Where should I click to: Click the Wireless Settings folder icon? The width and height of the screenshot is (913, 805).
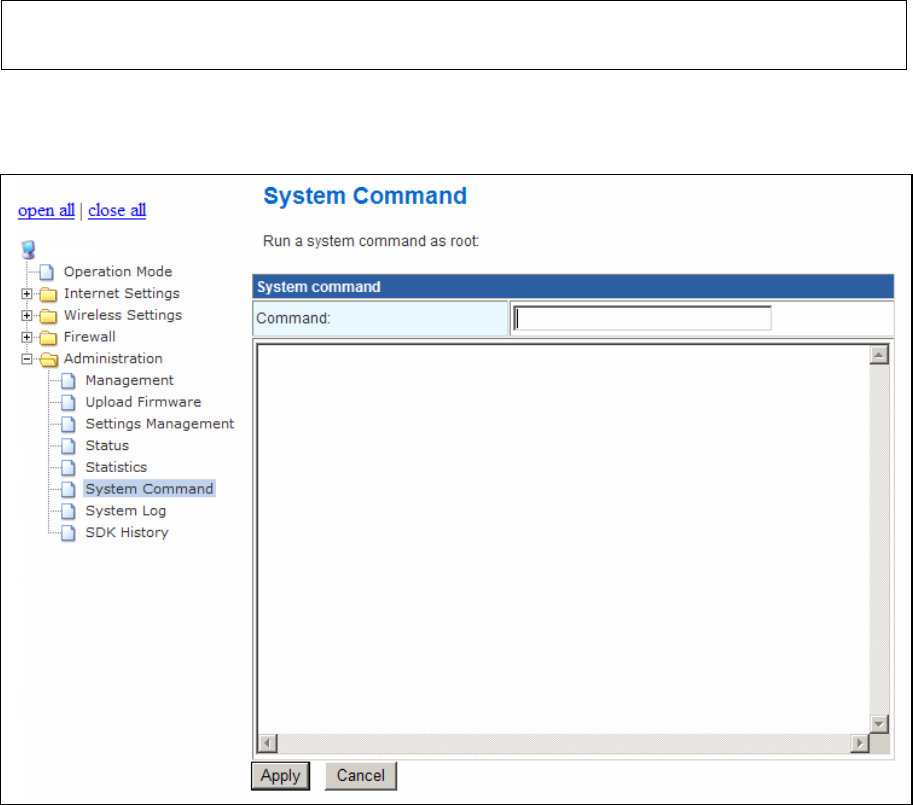(48, 315)
